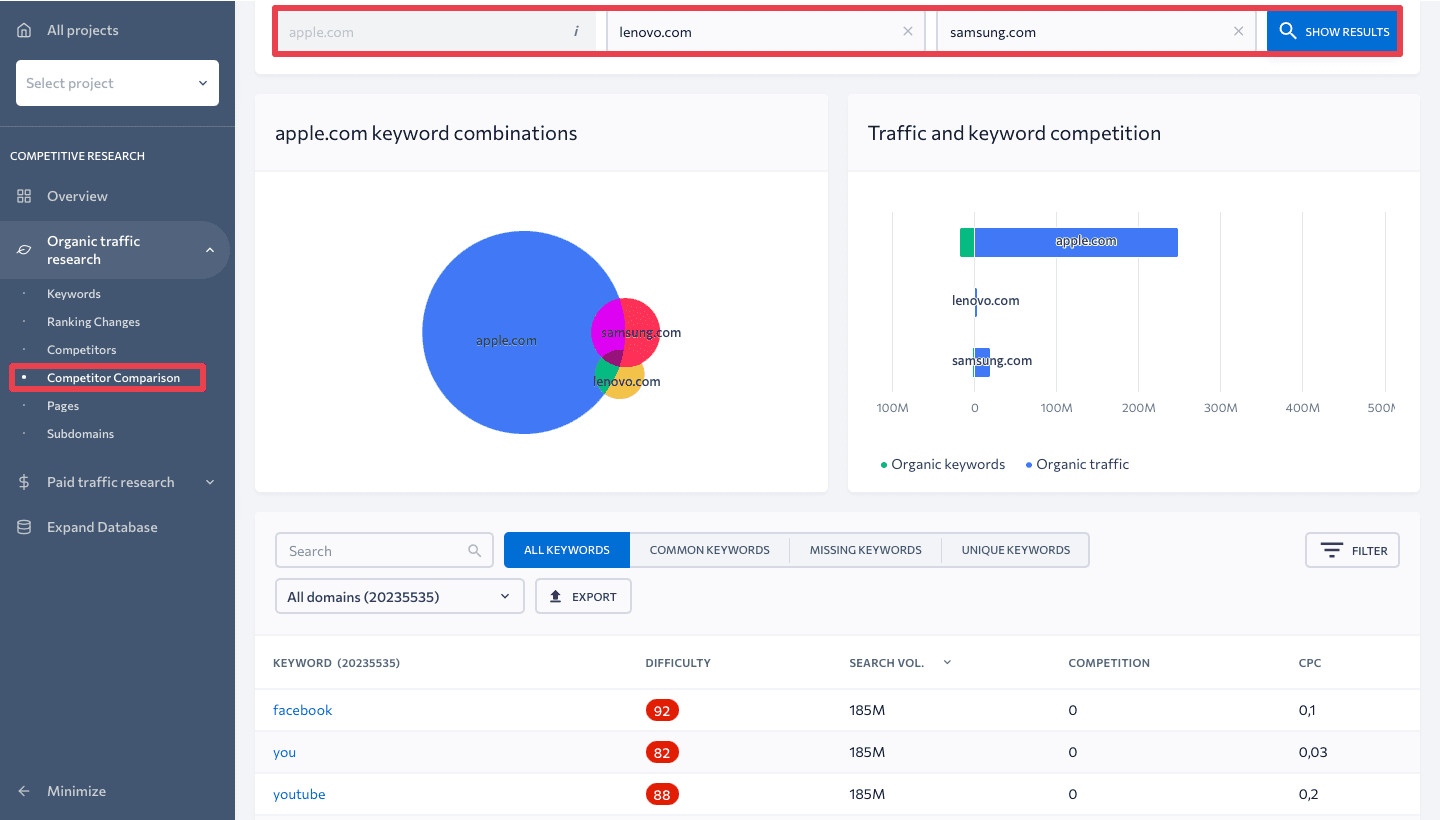Click the magnifier icon in Search box
1440x820 pixels.
[x=474, y=550]
